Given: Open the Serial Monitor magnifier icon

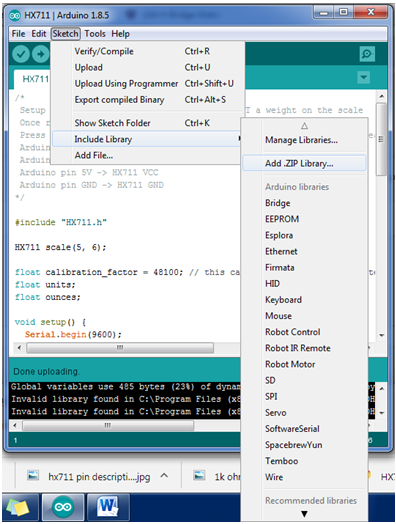Looking at the screenshot, I should coord(367,53).
